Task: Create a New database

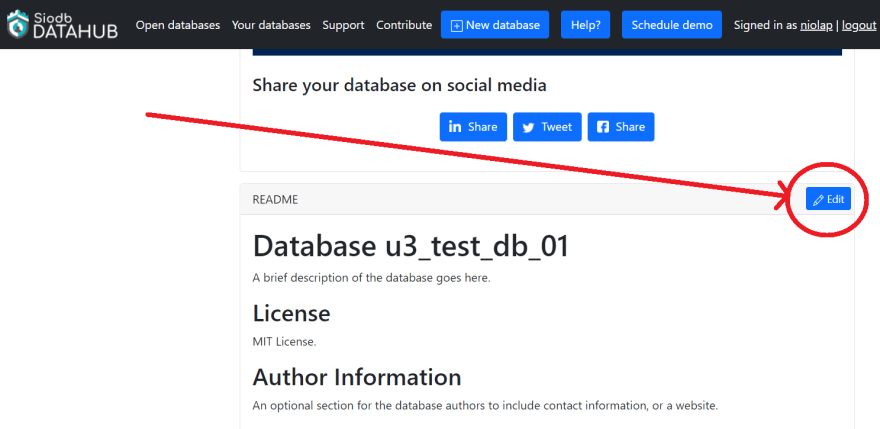Action: [495, 25]
